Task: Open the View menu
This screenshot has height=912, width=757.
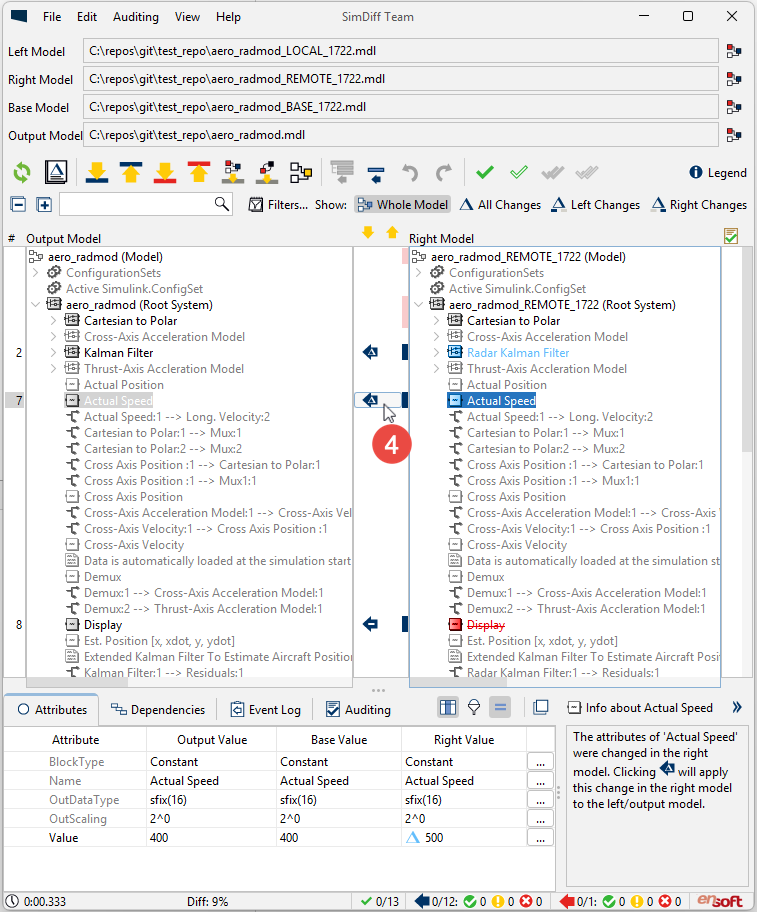Action: pos(187,17)
